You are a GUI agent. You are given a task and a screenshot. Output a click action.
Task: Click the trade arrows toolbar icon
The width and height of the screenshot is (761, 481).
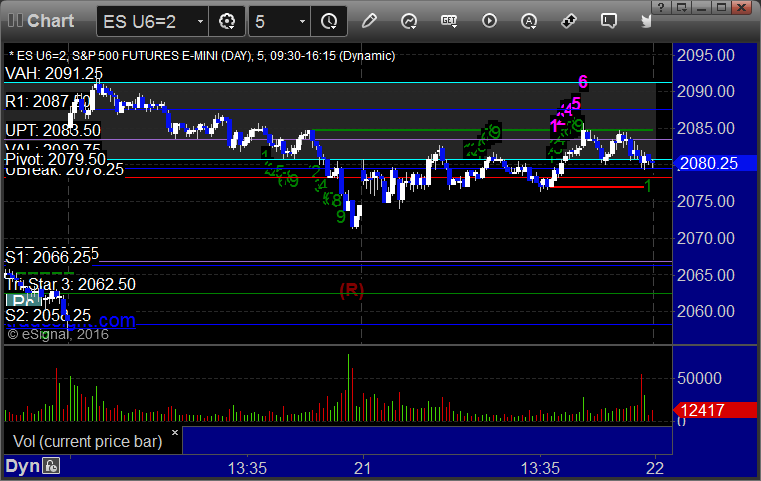tap(569, 21)
